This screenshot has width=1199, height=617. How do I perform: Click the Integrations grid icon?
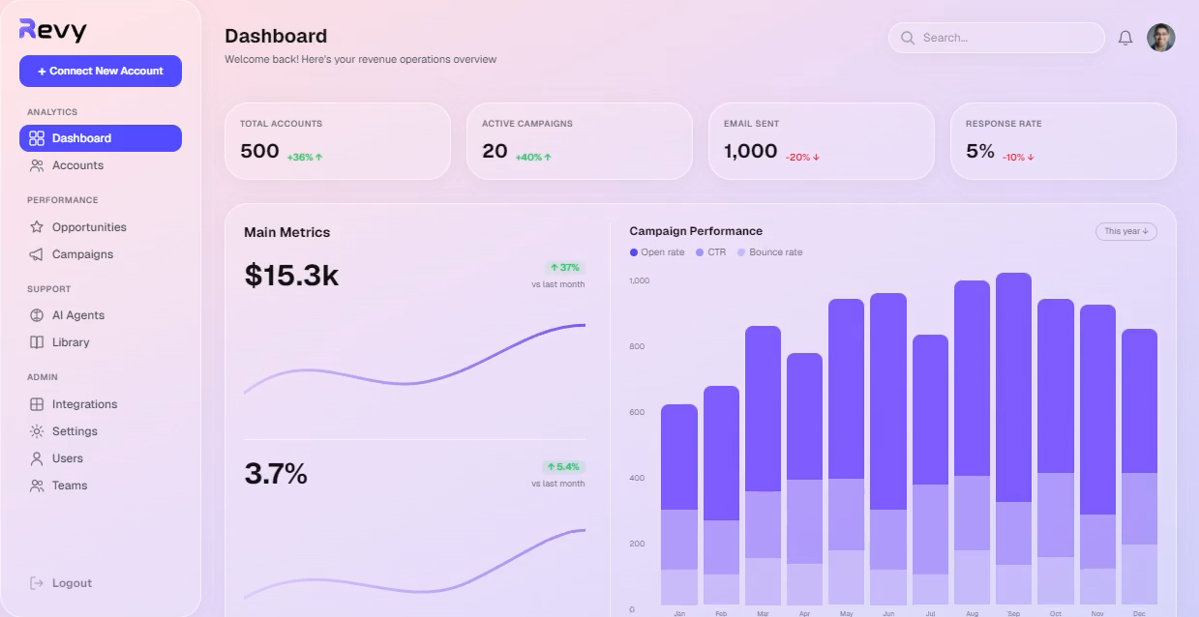(36, 404)
